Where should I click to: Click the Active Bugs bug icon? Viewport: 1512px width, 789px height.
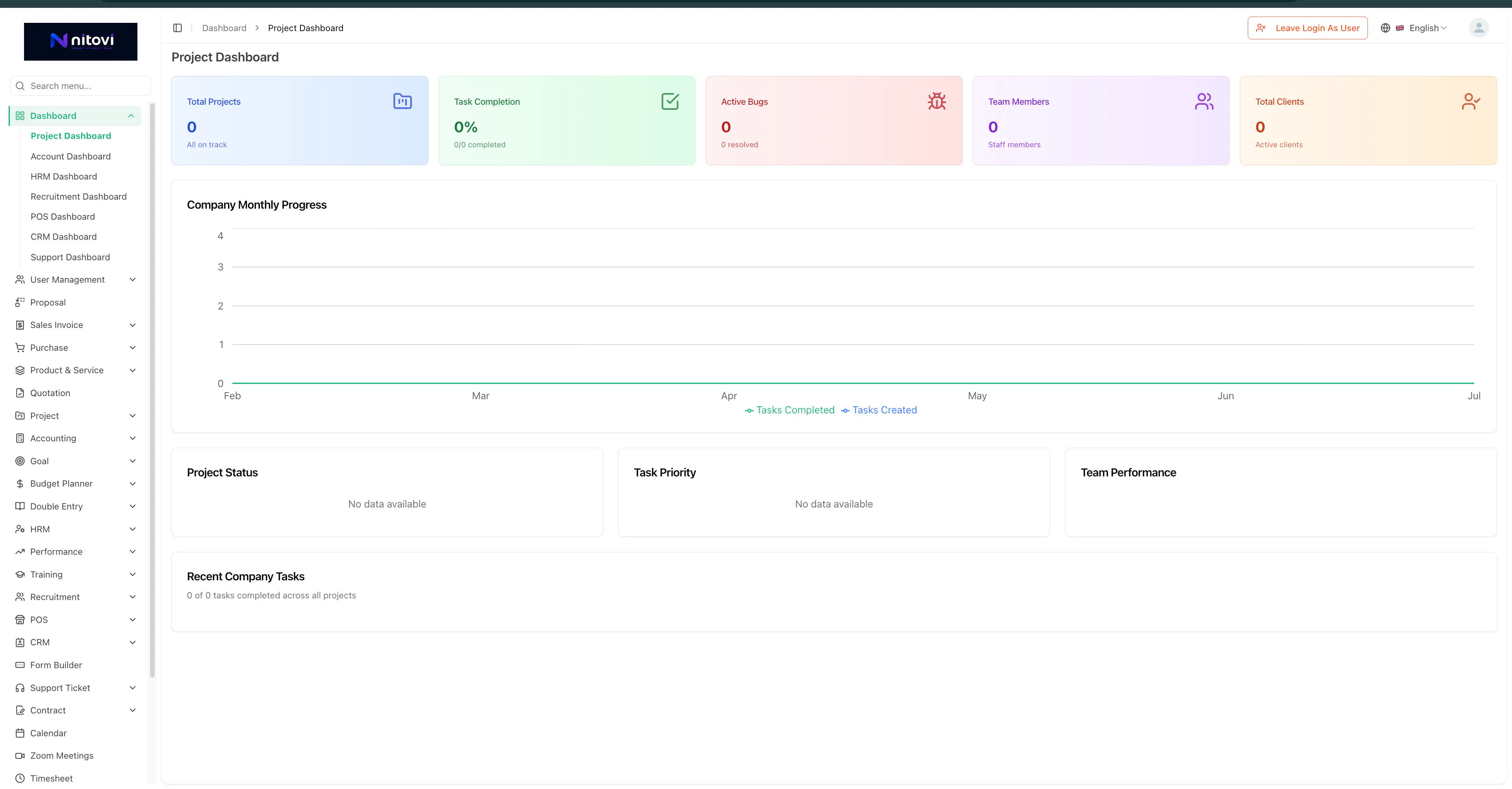[937, 101]
